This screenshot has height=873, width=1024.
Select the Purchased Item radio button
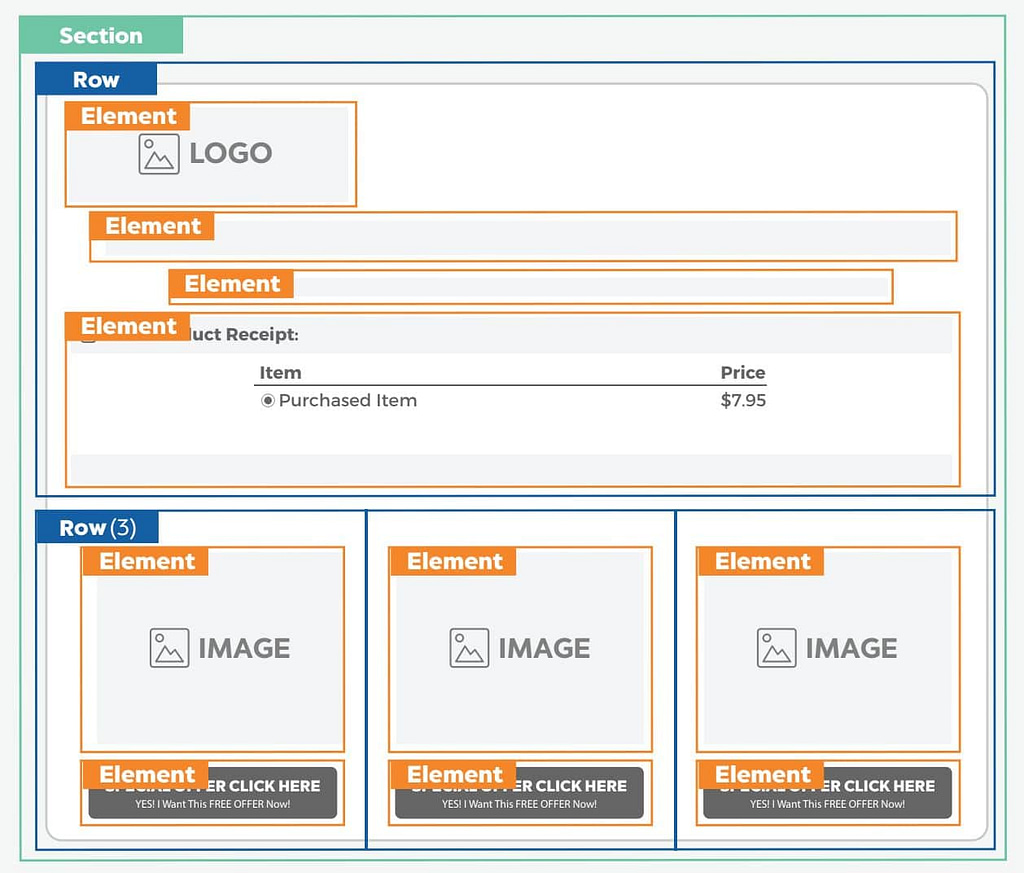pyautogui.click(x=267, y=400)
